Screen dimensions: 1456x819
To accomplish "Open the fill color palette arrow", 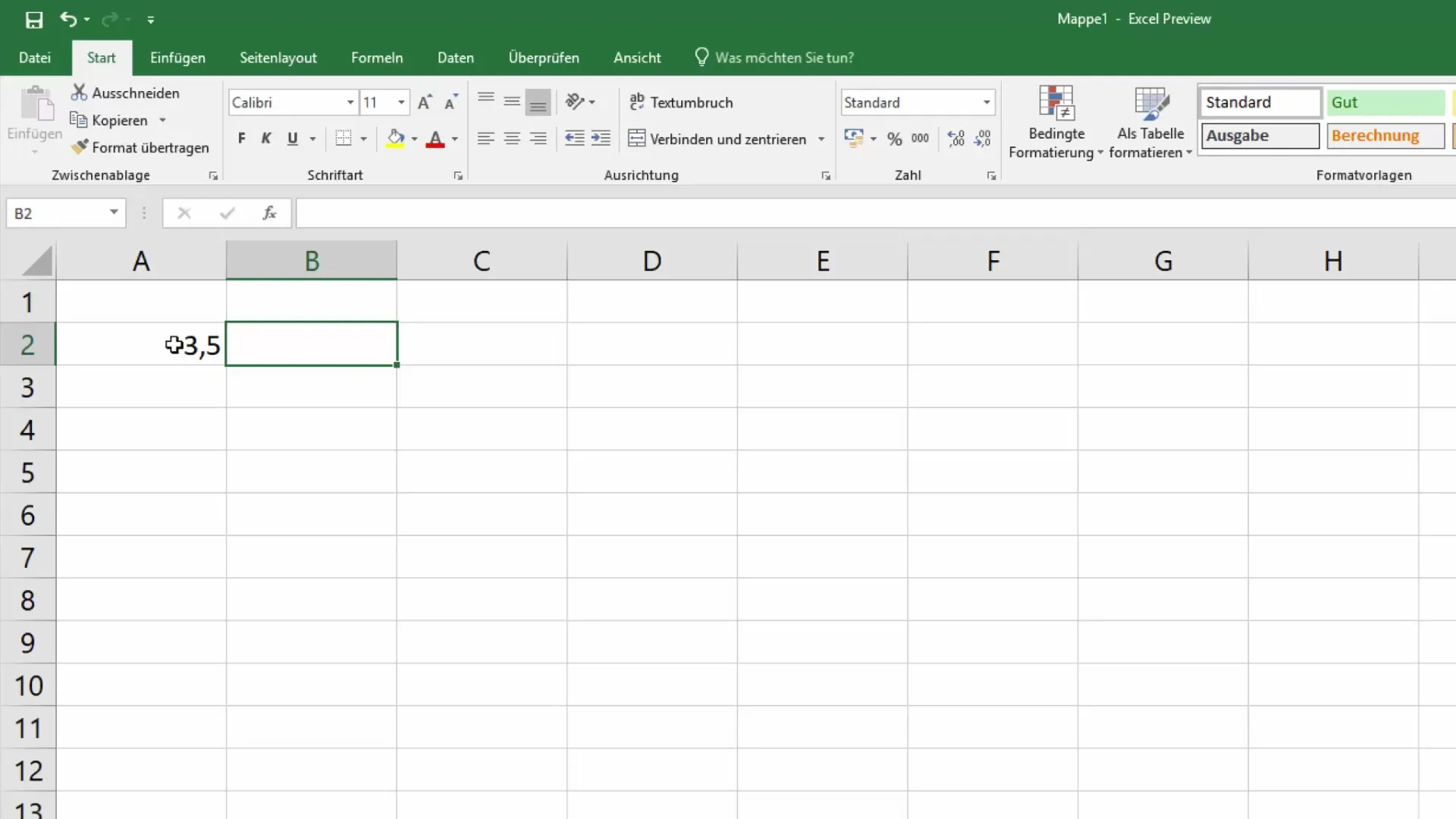I will pos(414,139).
